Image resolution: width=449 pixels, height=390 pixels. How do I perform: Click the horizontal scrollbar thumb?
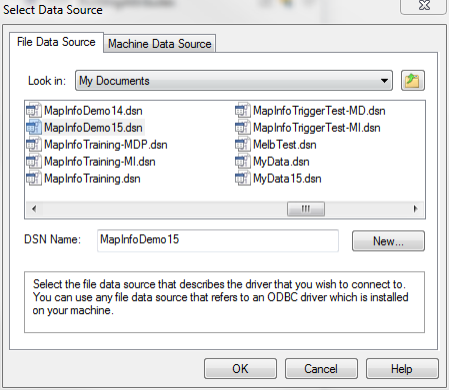coord(306,209)
